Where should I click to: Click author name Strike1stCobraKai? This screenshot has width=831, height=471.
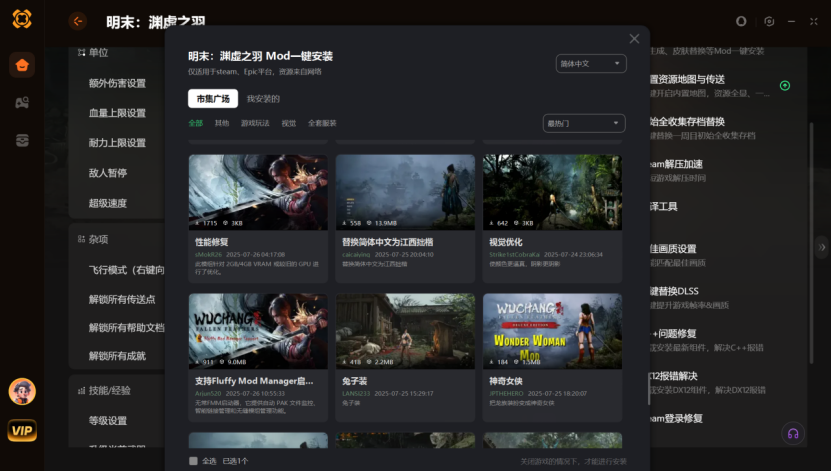(x=515, y=255)
